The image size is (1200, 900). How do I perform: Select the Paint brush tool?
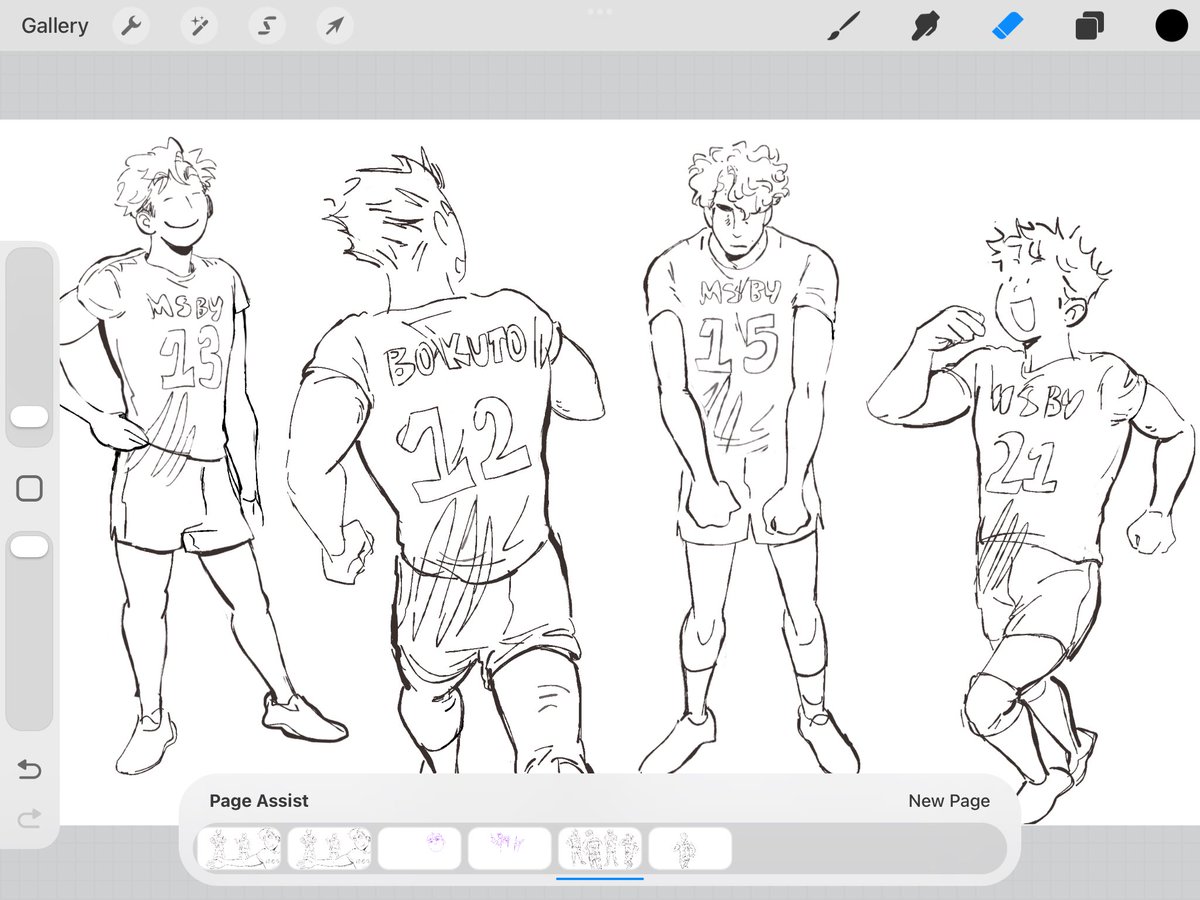(844, 26)
